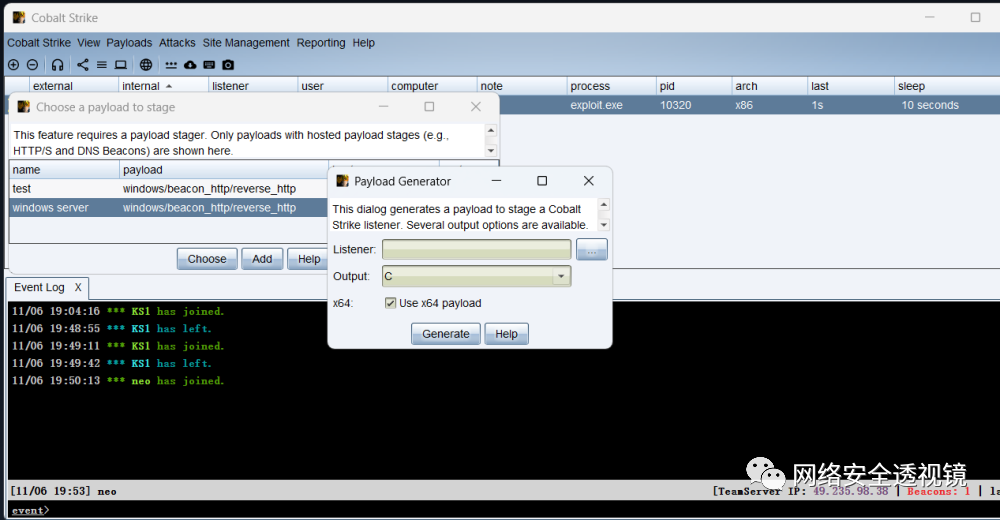View credentials via the asterisks icon
1000x520 pixels.
(x=171, y=64)
